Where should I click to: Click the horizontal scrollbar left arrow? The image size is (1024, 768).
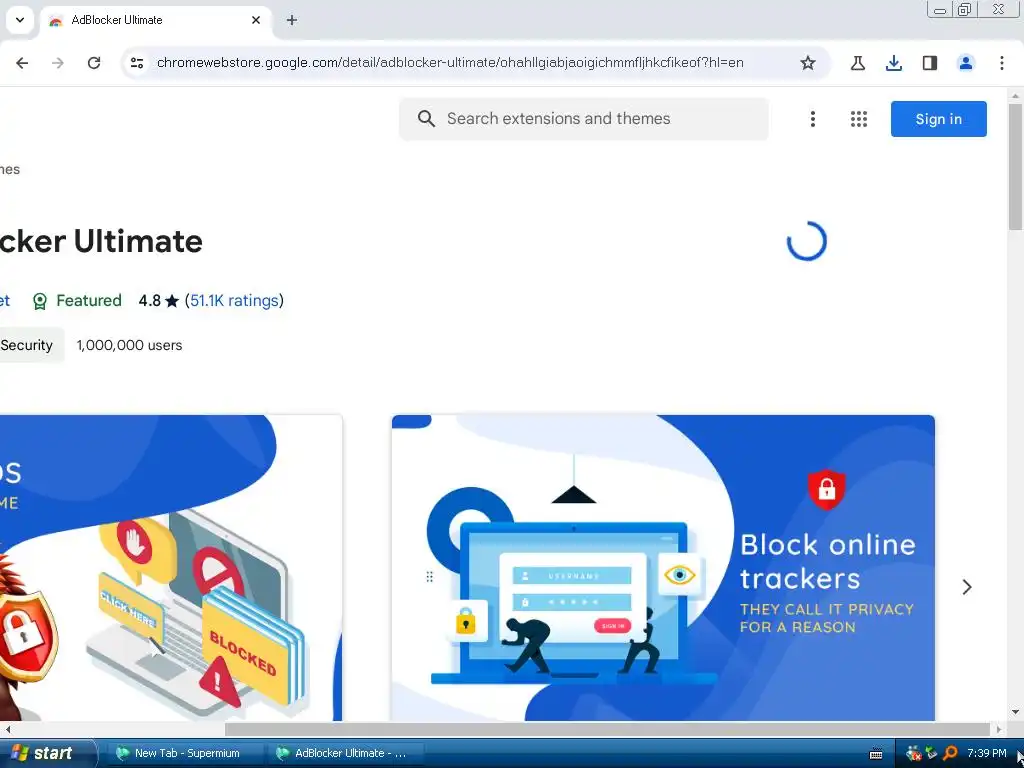[7, 729]
